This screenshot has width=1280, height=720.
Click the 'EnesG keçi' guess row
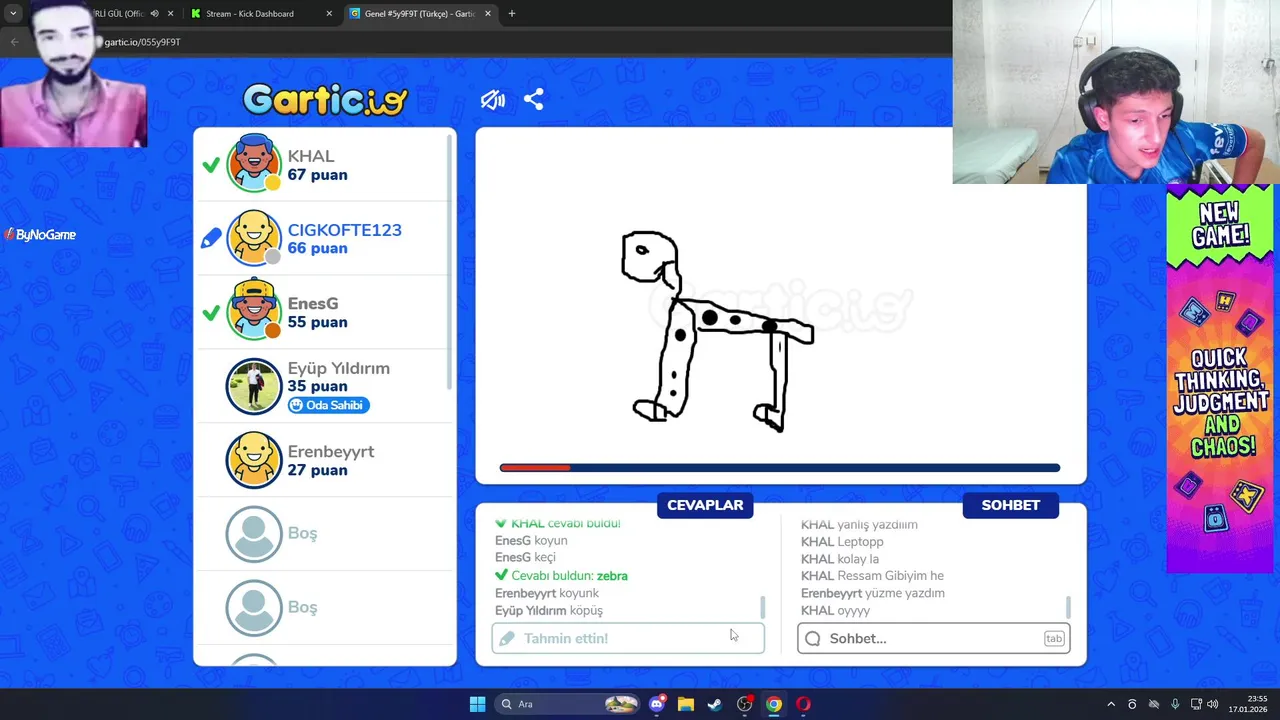(525, 558)
